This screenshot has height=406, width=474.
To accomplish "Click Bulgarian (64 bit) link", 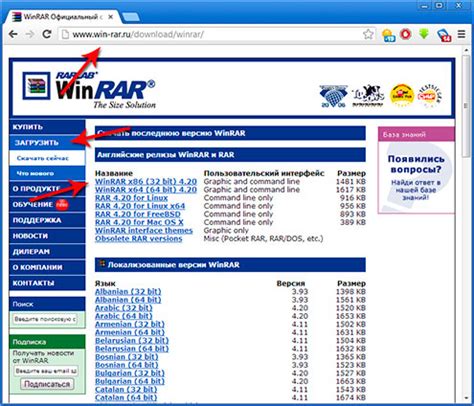I will pos(130,381).
